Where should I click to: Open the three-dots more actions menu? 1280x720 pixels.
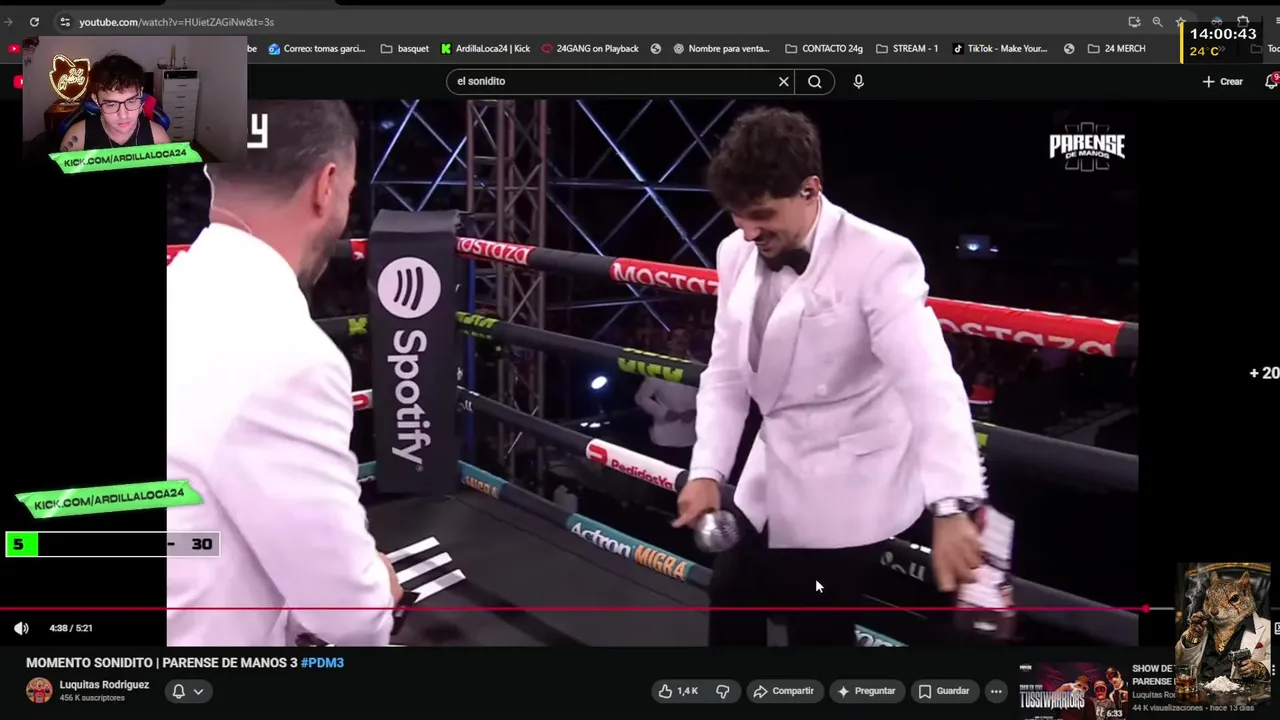pyautogui.click(x=996, y=691)
